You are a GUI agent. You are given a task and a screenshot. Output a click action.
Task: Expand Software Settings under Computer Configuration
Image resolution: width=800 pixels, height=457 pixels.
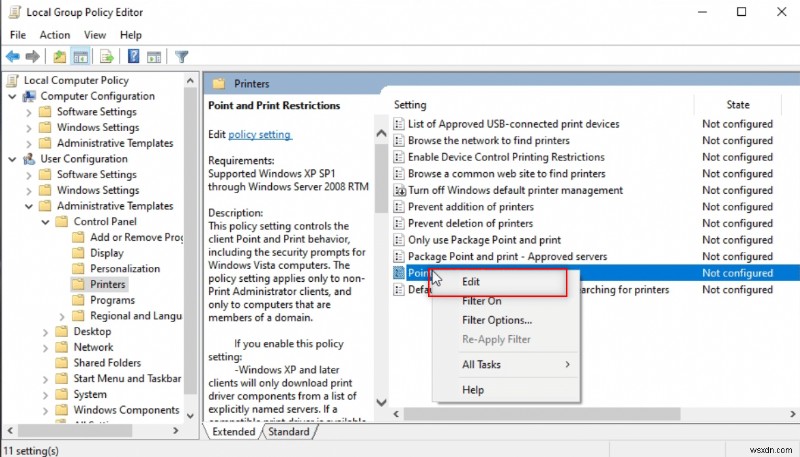tap(29, 112)
